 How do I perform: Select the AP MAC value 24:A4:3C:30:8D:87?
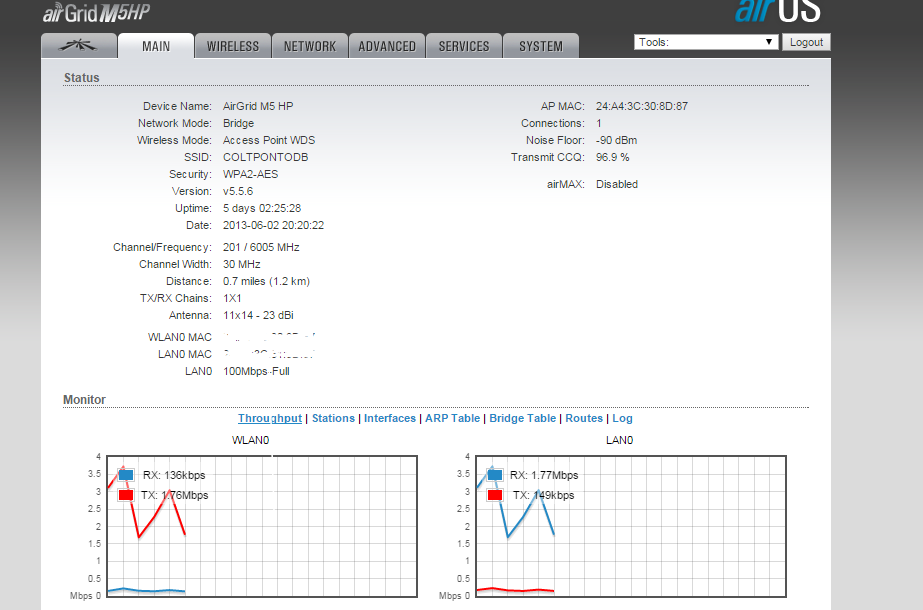tap(642, 106)
